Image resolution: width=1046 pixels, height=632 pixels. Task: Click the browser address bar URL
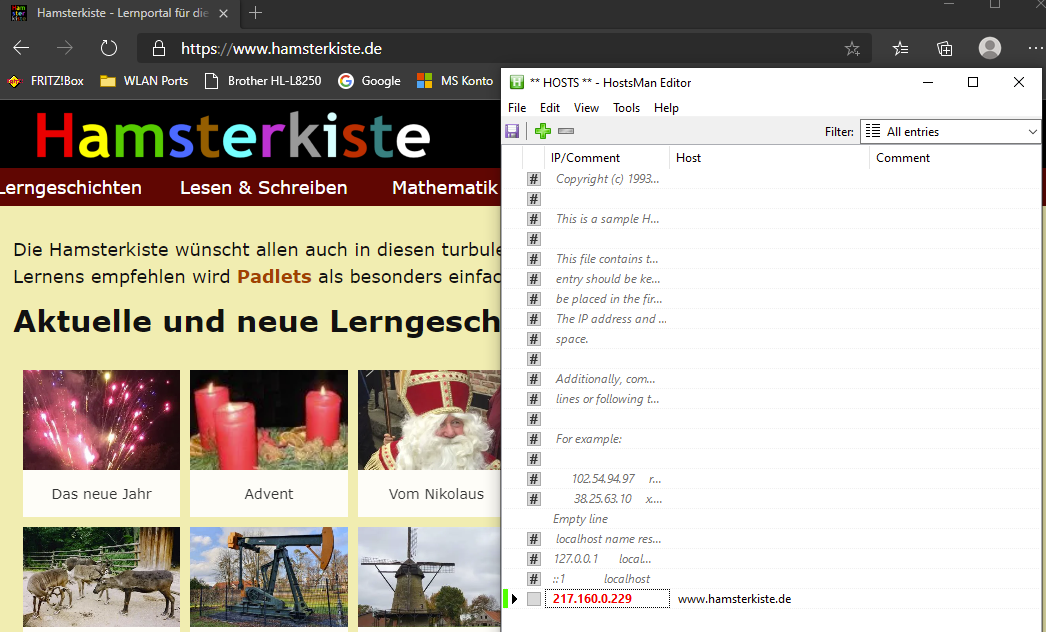[281, 49]
